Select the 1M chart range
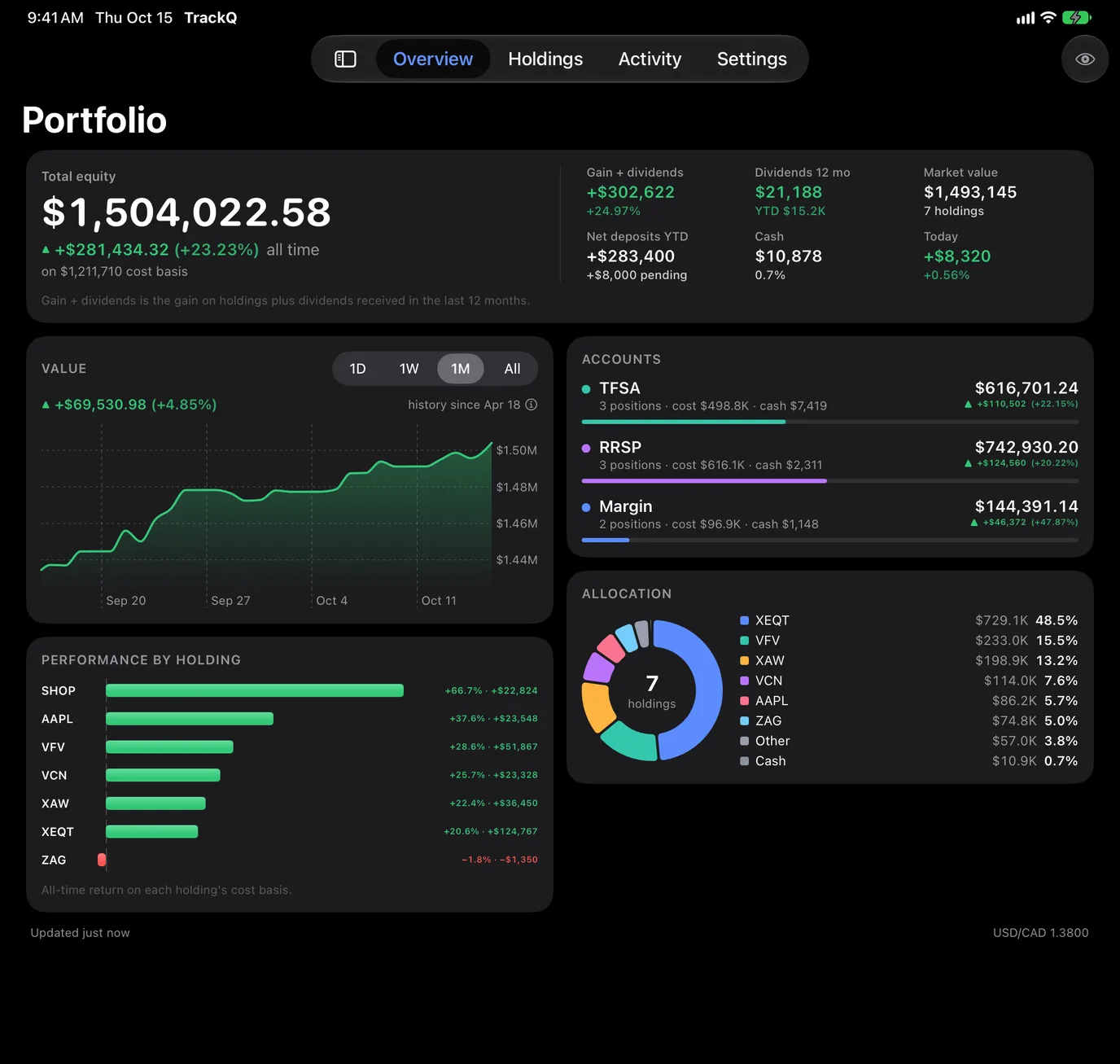This screenshot has height=1064, width=1120. click(x=461, y=369)
